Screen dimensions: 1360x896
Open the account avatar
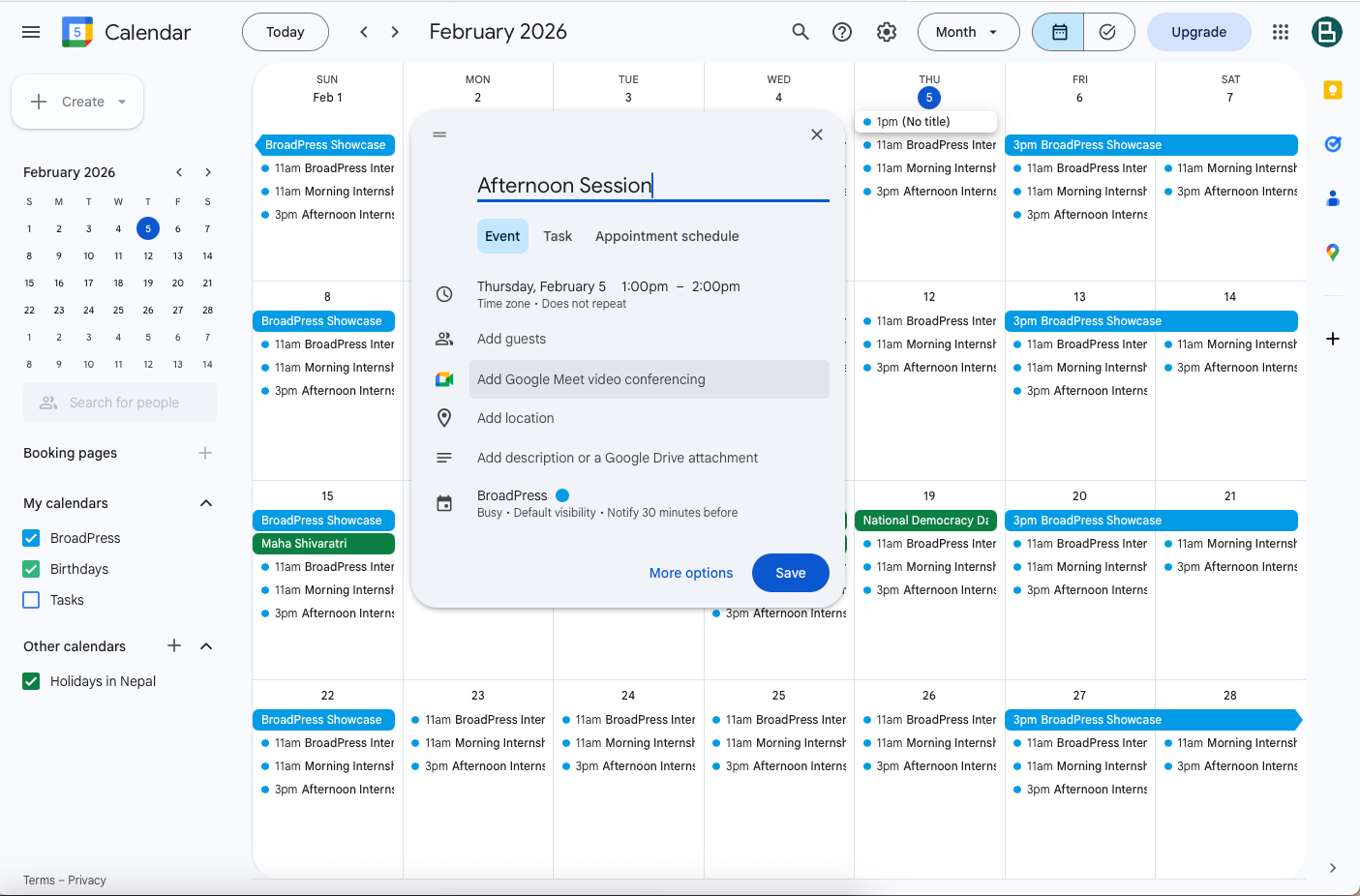coord(1327,32)
